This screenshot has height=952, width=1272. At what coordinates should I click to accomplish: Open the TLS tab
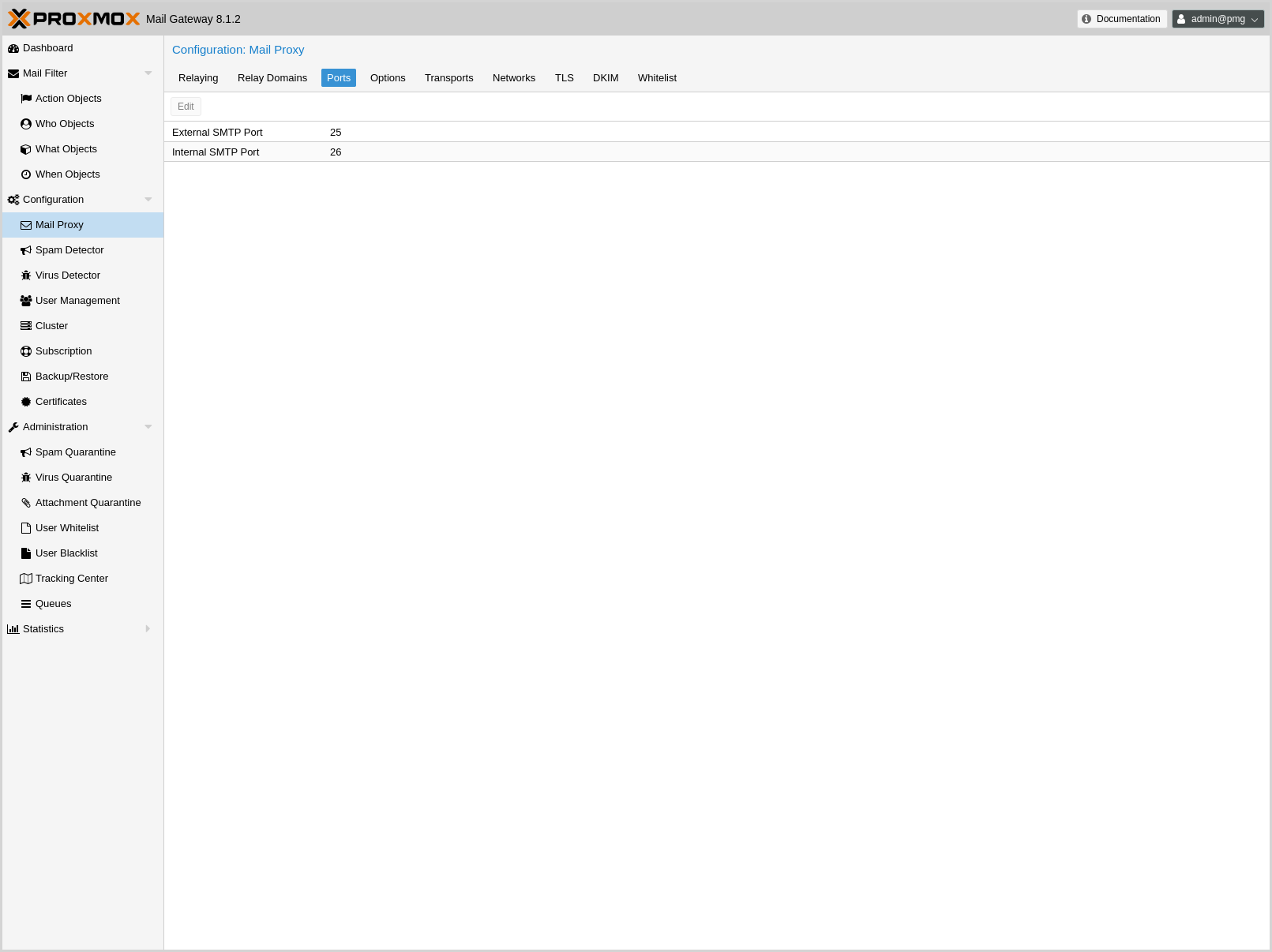(564, 78)
